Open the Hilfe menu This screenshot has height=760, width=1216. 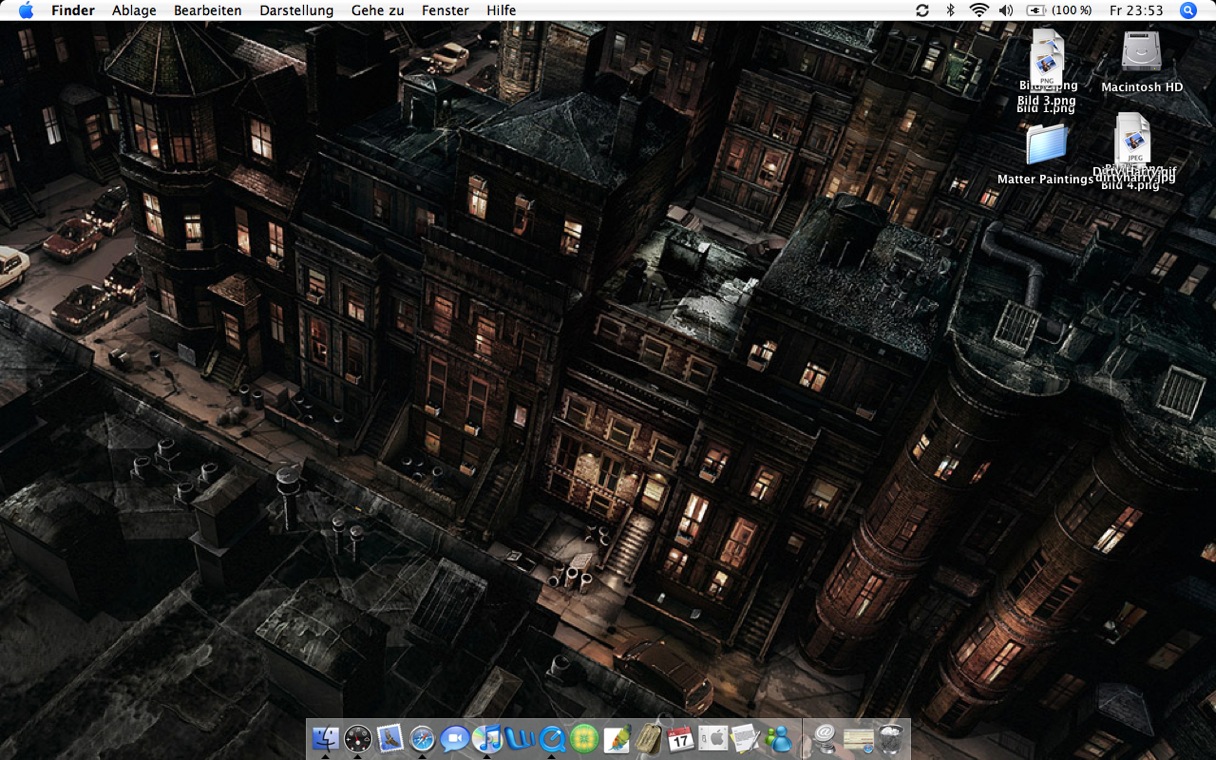(x=501, y=10)
